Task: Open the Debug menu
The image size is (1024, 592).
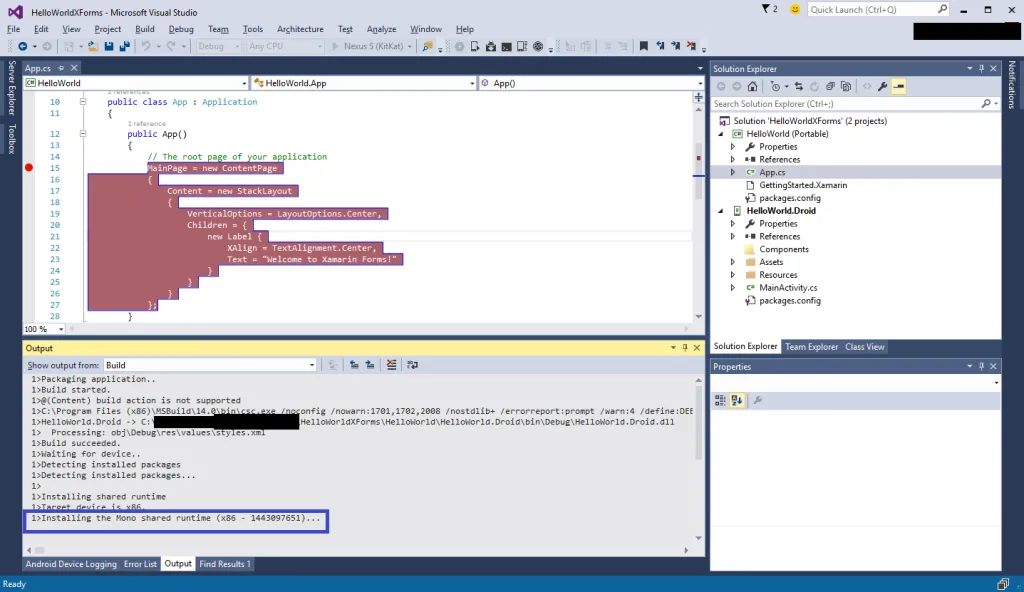Action: [x=181, y=29]
